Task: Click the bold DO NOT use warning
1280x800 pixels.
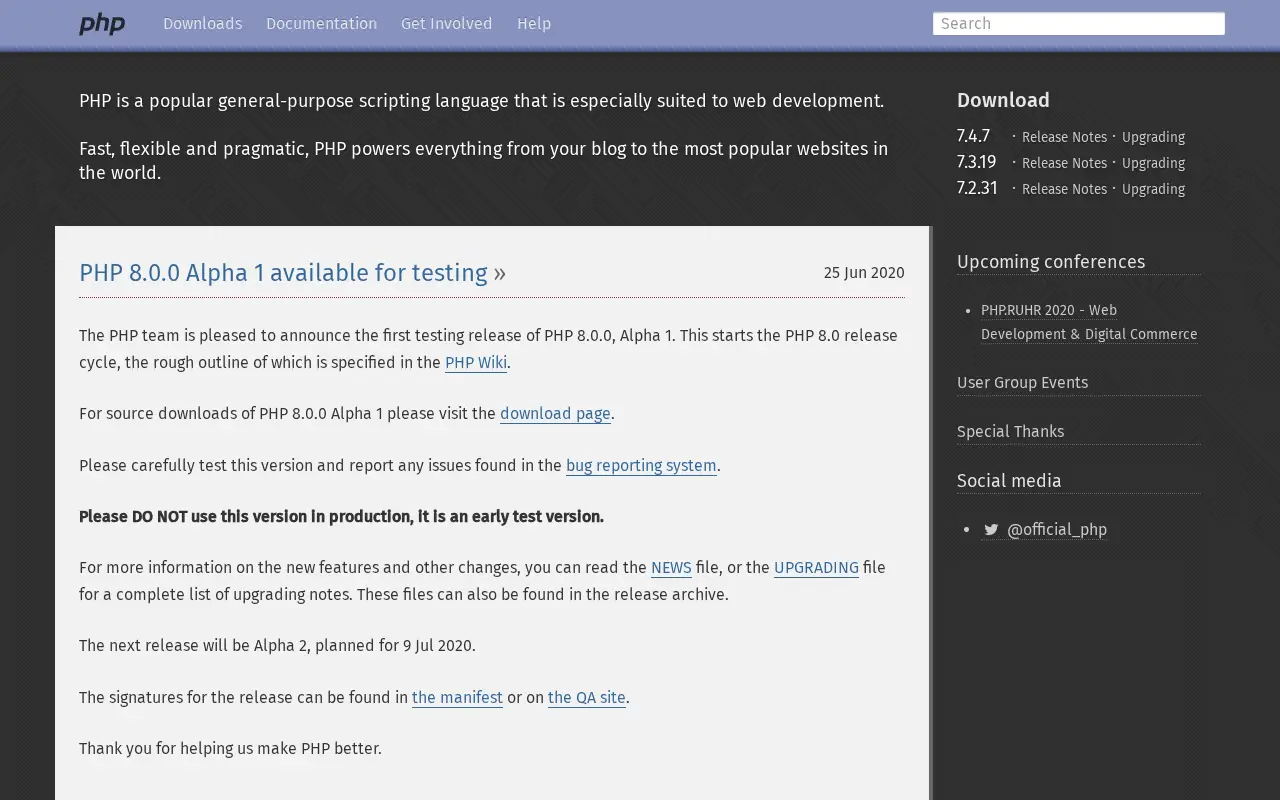Action: pos(341,517)
